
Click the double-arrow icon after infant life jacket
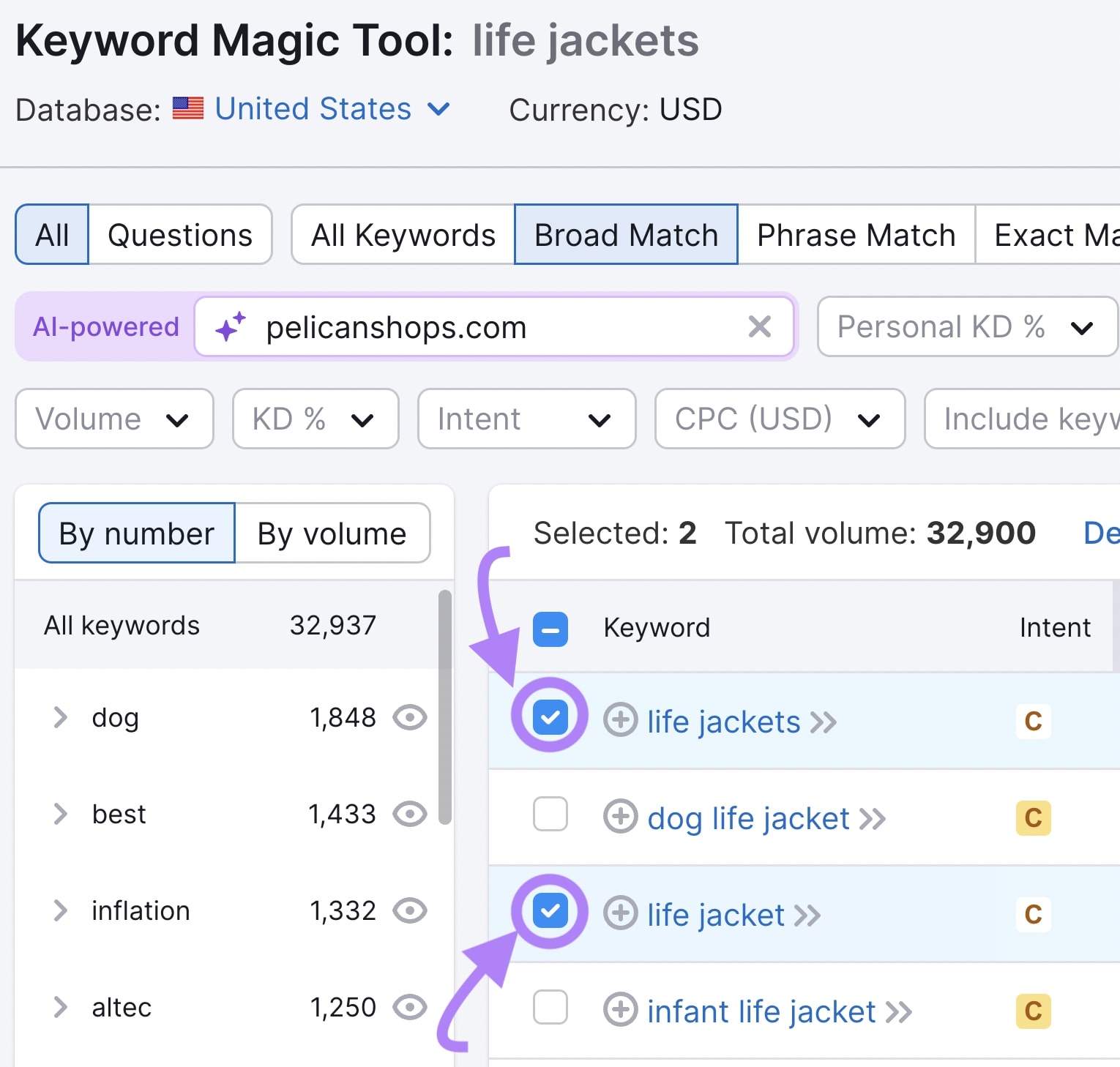pyautogui.click(x=899, y=1013)
